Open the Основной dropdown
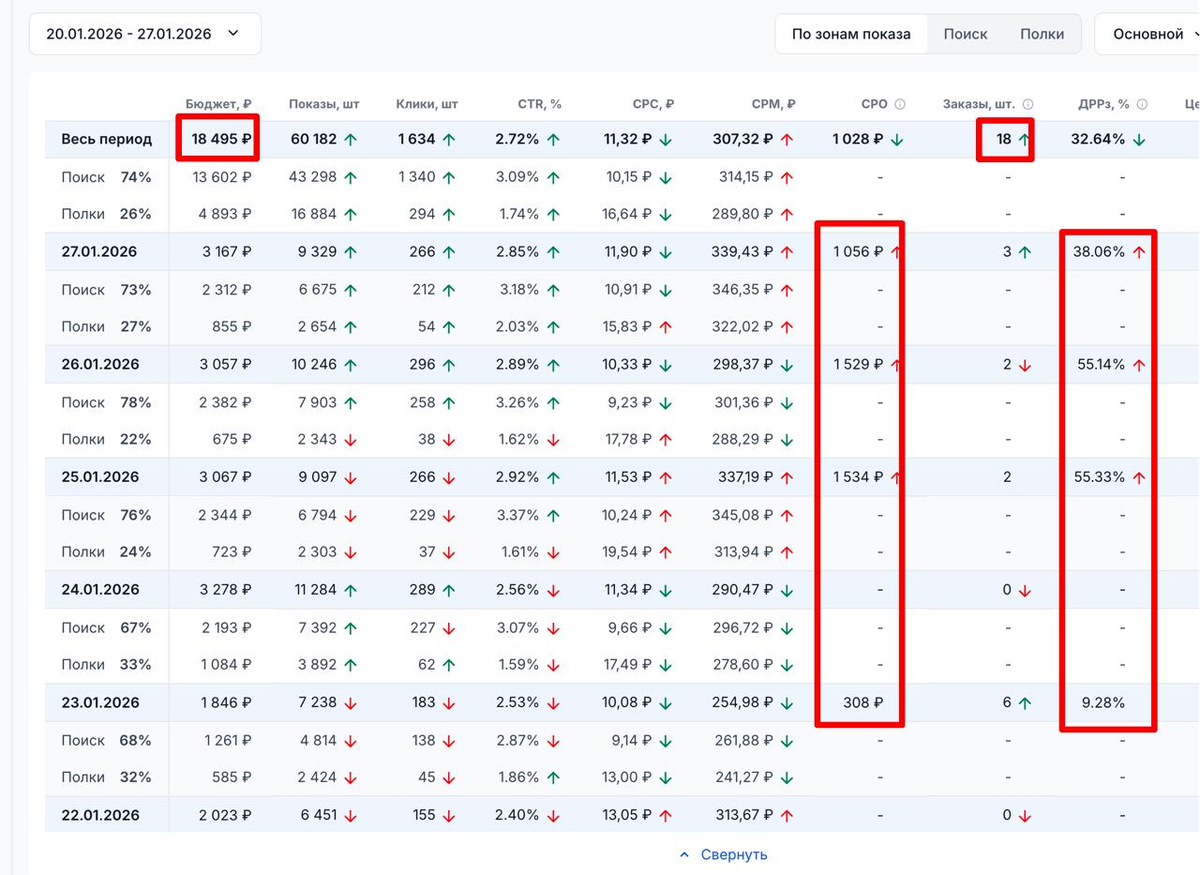This screenshot has width=1200, height=875. tap(1147, 34)
